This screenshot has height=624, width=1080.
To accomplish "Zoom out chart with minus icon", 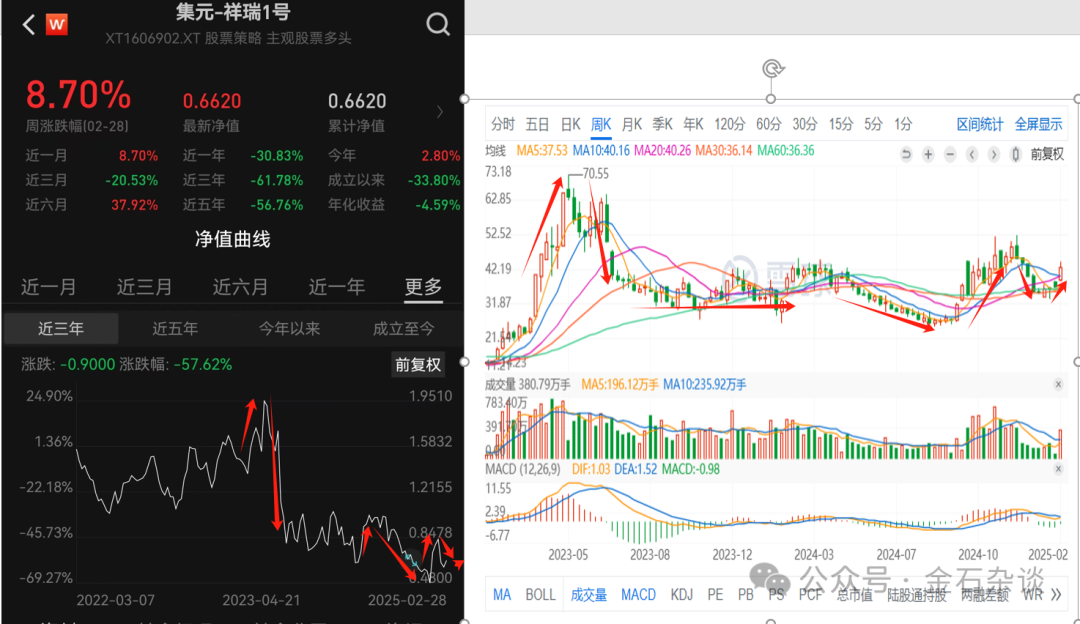I will point(951,154).
